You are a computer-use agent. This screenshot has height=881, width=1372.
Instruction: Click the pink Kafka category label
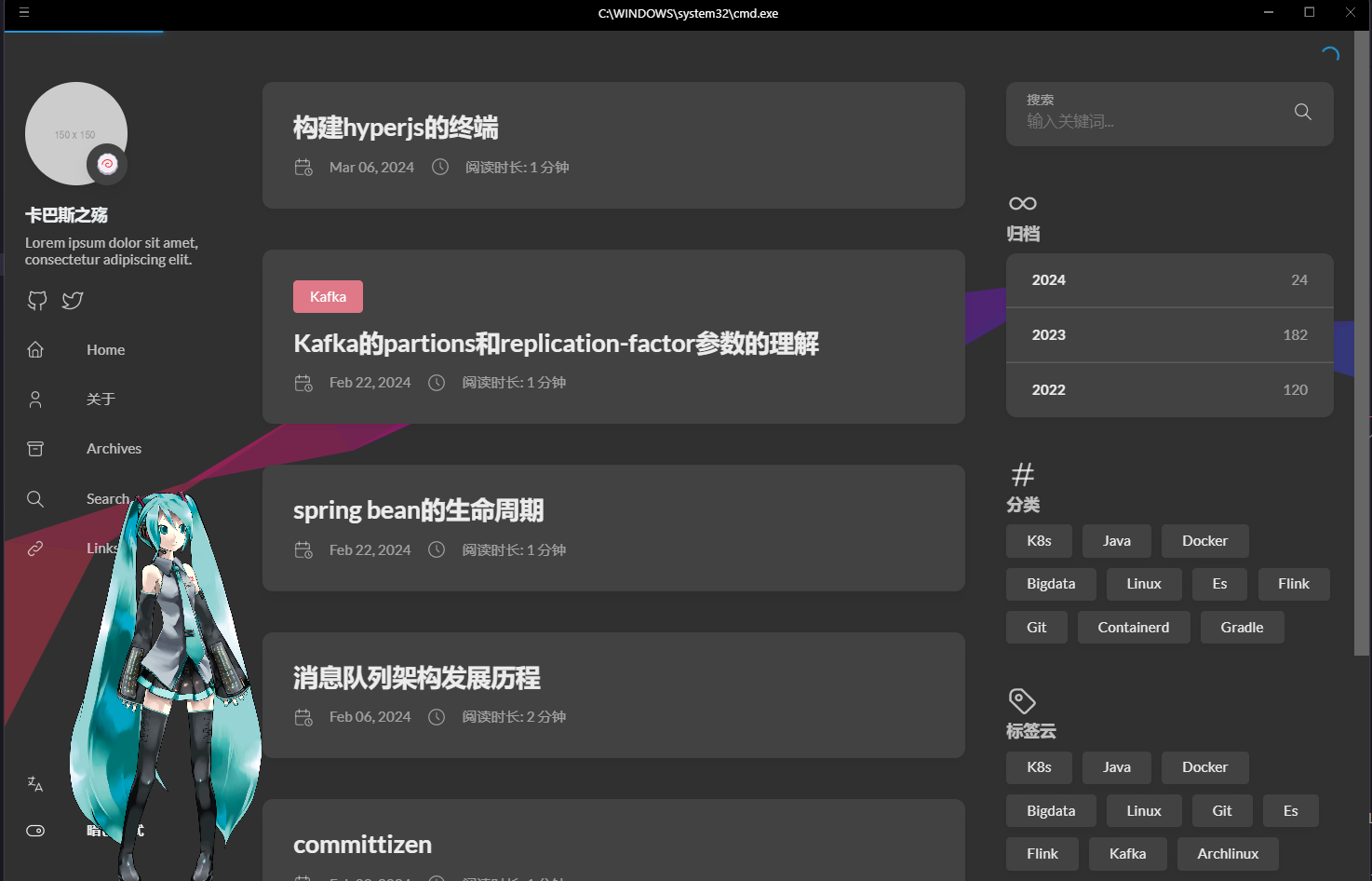328,297
